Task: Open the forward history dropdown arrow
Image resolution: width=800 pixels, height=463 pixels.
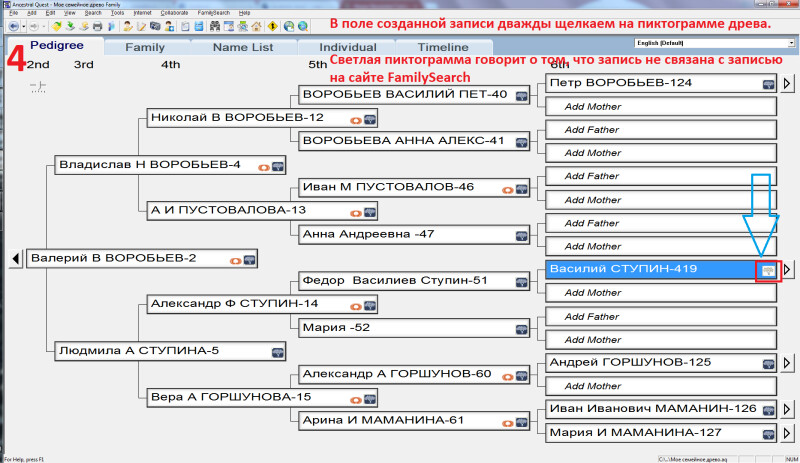Action: [44, 26]
